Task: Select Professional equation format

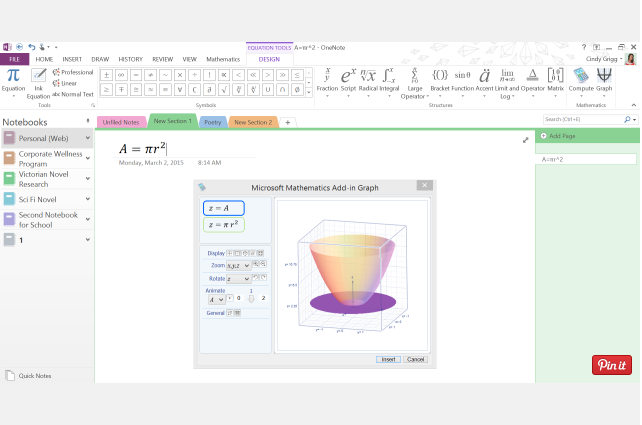Action: pyautogui.click(x=73, y=72)
